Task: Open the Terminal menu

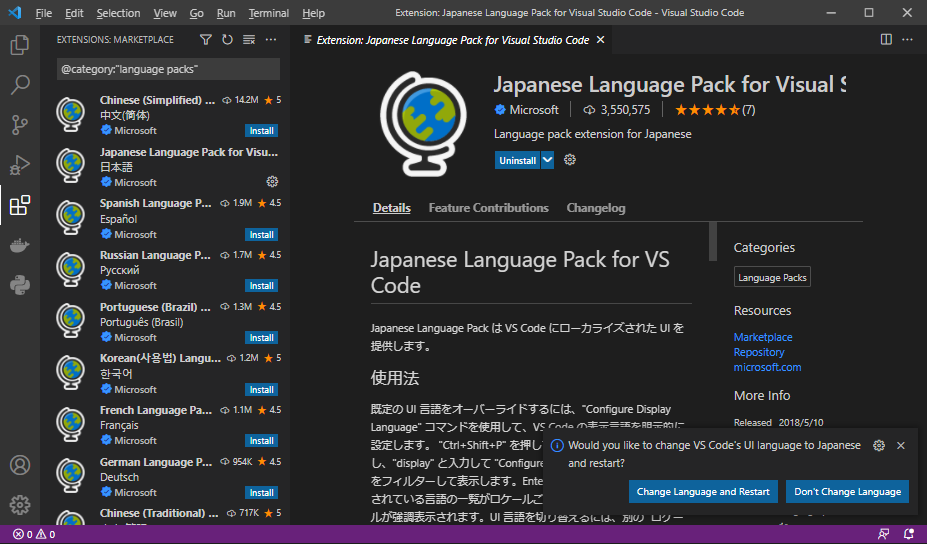Action: (269, 13)
